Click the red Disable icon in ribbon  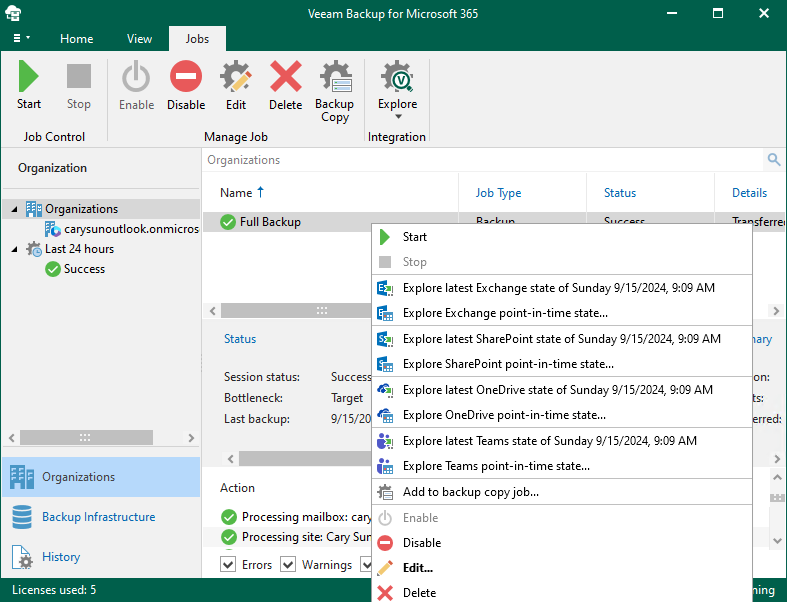(186, 76)
